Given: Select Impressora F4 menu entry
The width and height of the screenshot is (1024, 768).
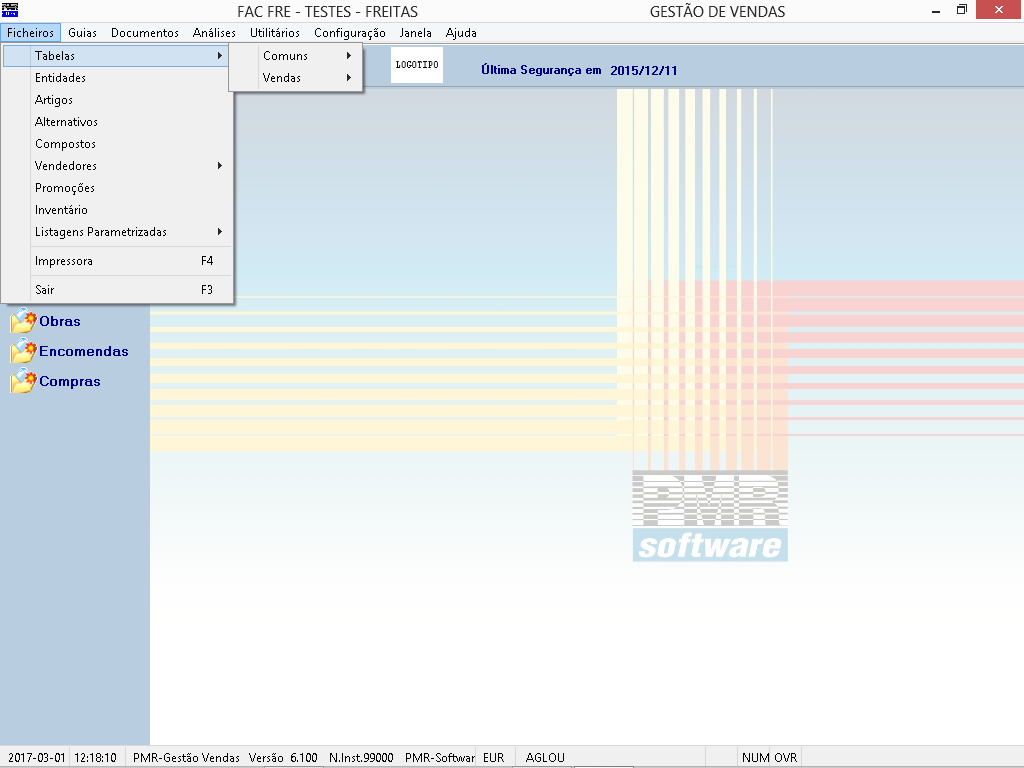Looking at the screenshot, I should pos(118,261).
